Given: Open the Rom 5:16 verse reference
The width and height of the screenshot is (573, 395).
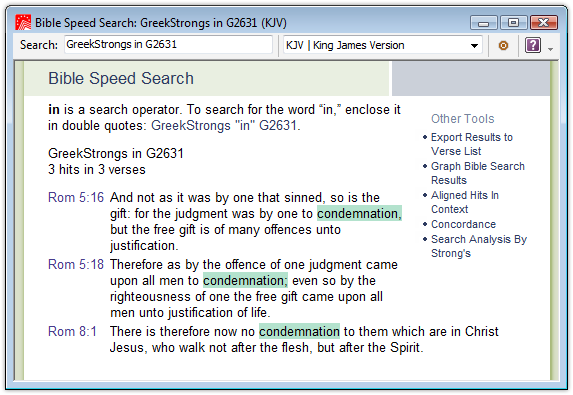Looking at the screenshot, I should tap(76, 197).
